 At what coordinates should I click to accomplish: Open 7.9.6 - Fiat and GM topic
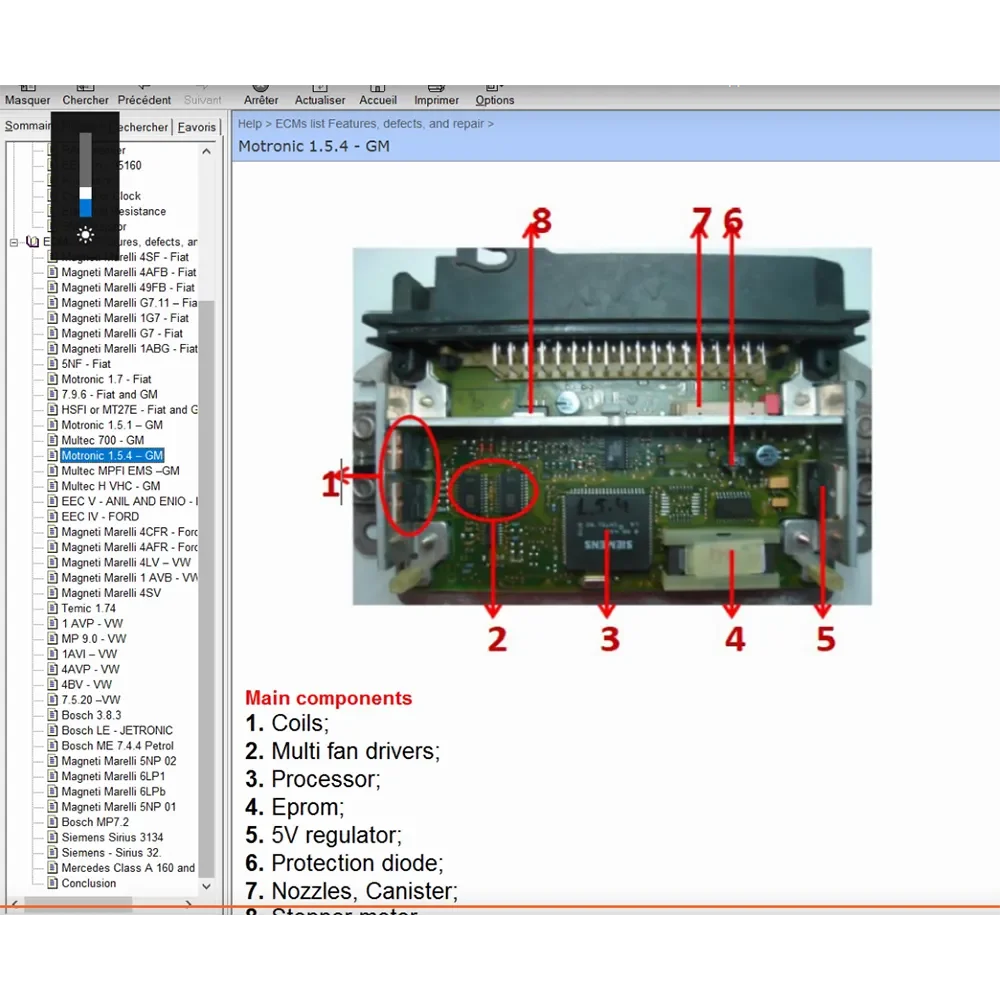[109, 395]
